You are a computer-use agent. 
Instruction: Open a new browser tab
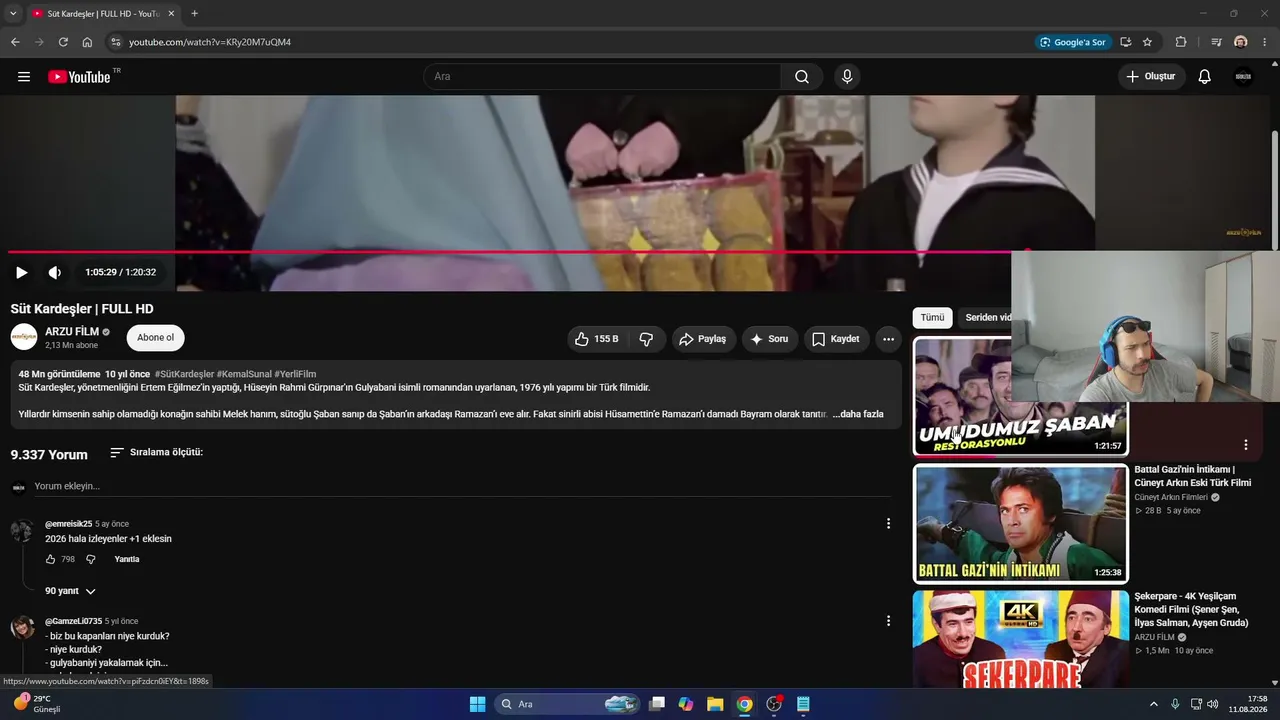(x=194, y=13)
